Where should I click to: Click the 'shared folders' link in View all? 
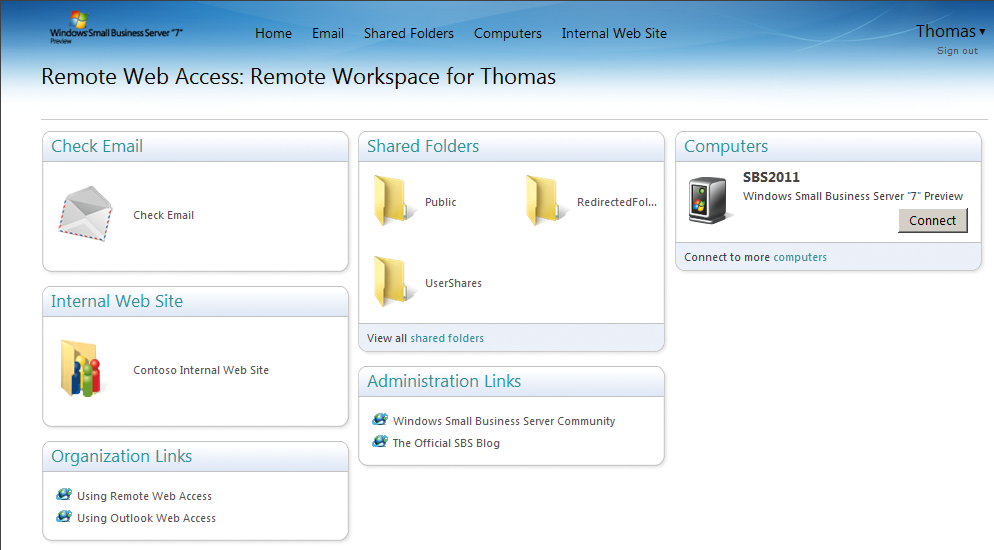coord(447,338)
